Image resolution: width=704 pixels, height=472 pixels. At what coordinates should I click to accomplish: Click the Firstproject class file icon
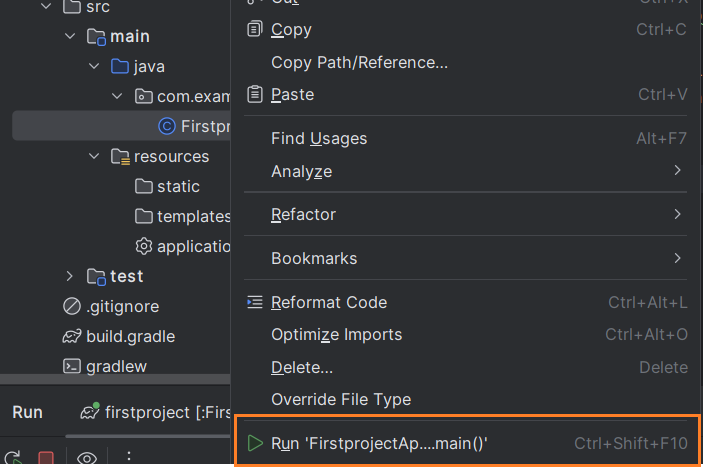(167, 126)
